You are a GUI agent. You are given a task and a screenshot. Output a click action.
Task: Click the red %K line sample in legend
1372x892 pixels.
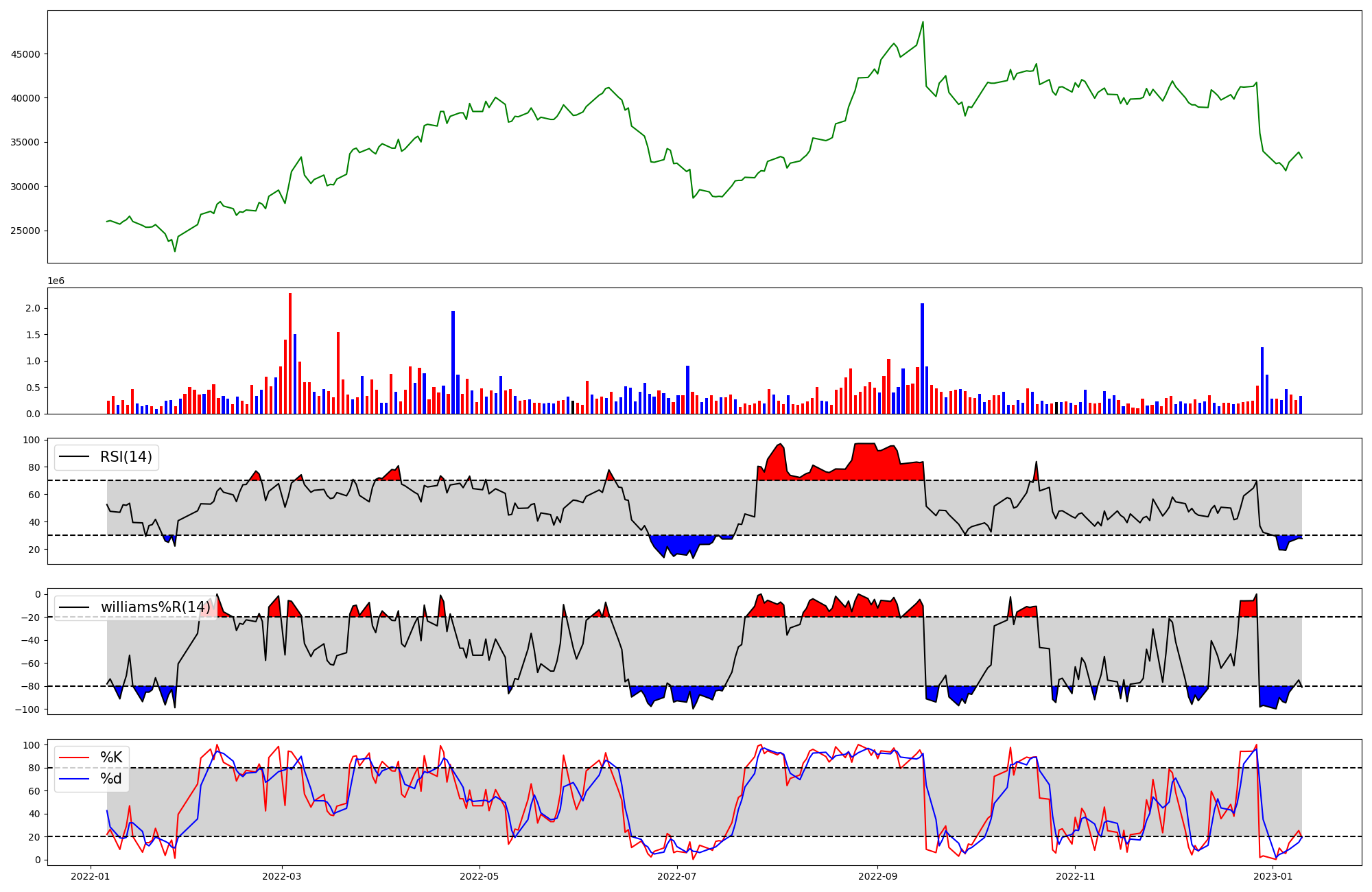[x=75, y=758]
